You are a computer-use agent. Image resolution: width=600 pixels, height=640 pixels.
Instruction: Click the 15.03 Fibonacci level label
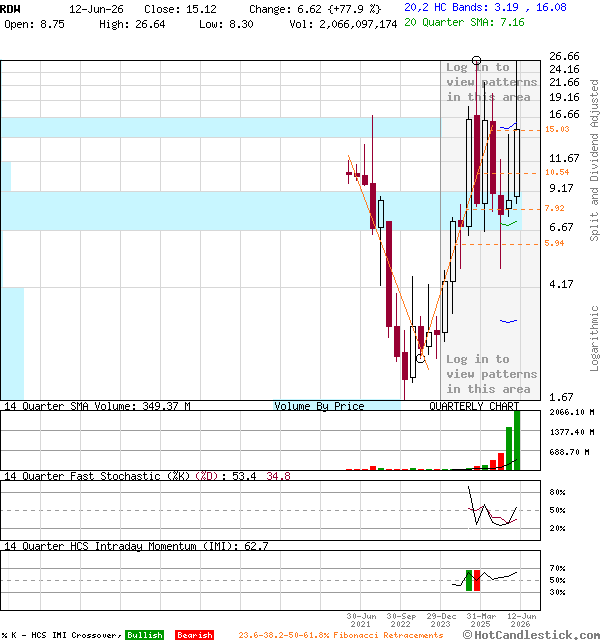(557, 129)
